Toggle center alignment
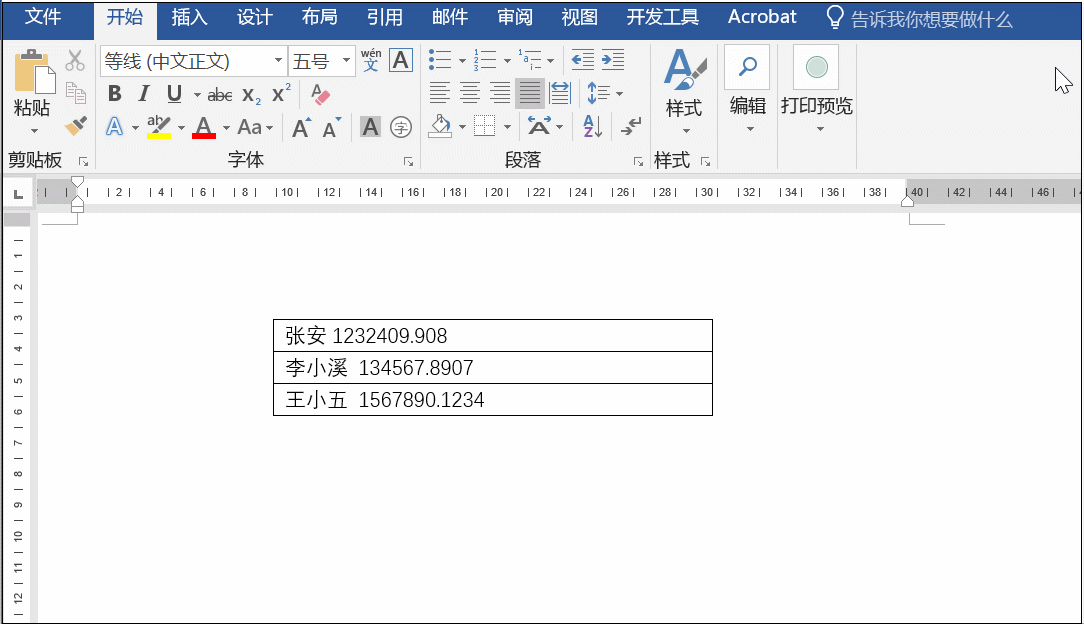1084x624 pixels. 468,93
